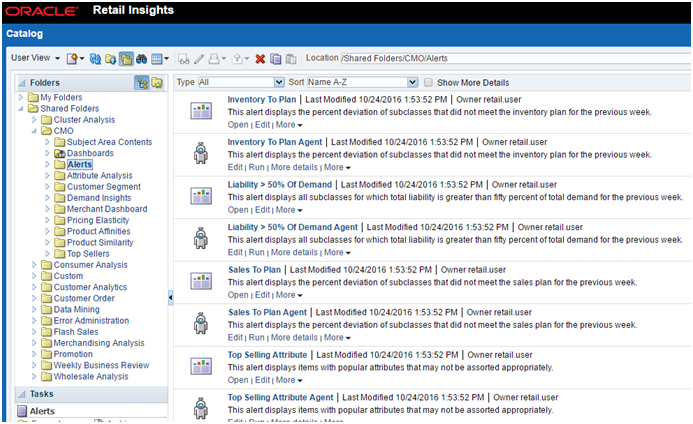Viewport: 693px width, 424px height.
Task: Open More menu for Sales To Plan Agent
Action: click(x=337, y=338)
